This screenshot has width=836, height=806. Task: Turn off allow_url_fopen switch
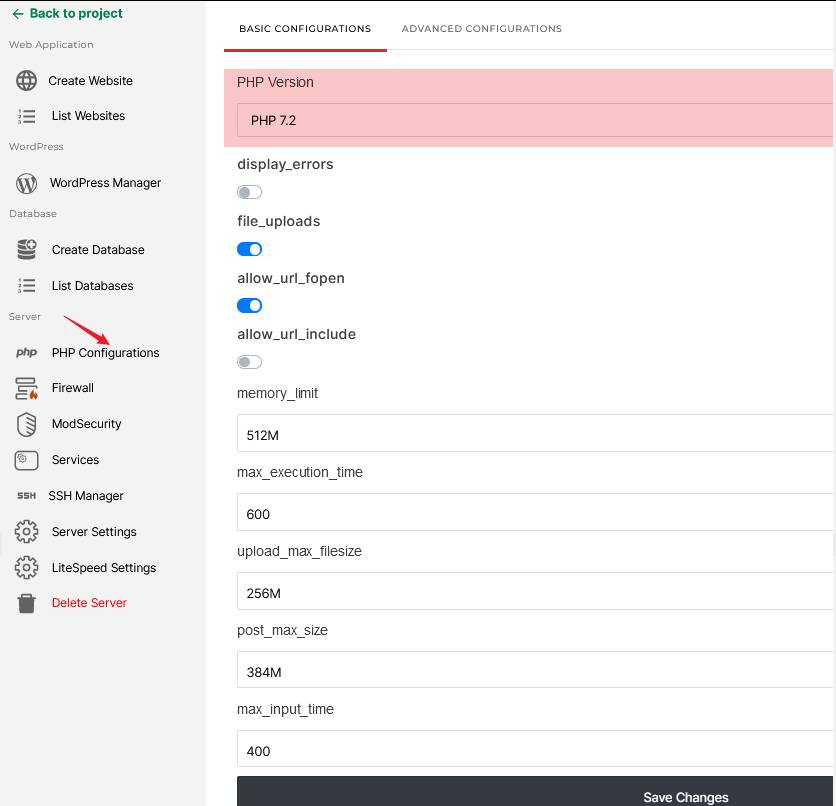pyautogui.click(x=249, y=305)
